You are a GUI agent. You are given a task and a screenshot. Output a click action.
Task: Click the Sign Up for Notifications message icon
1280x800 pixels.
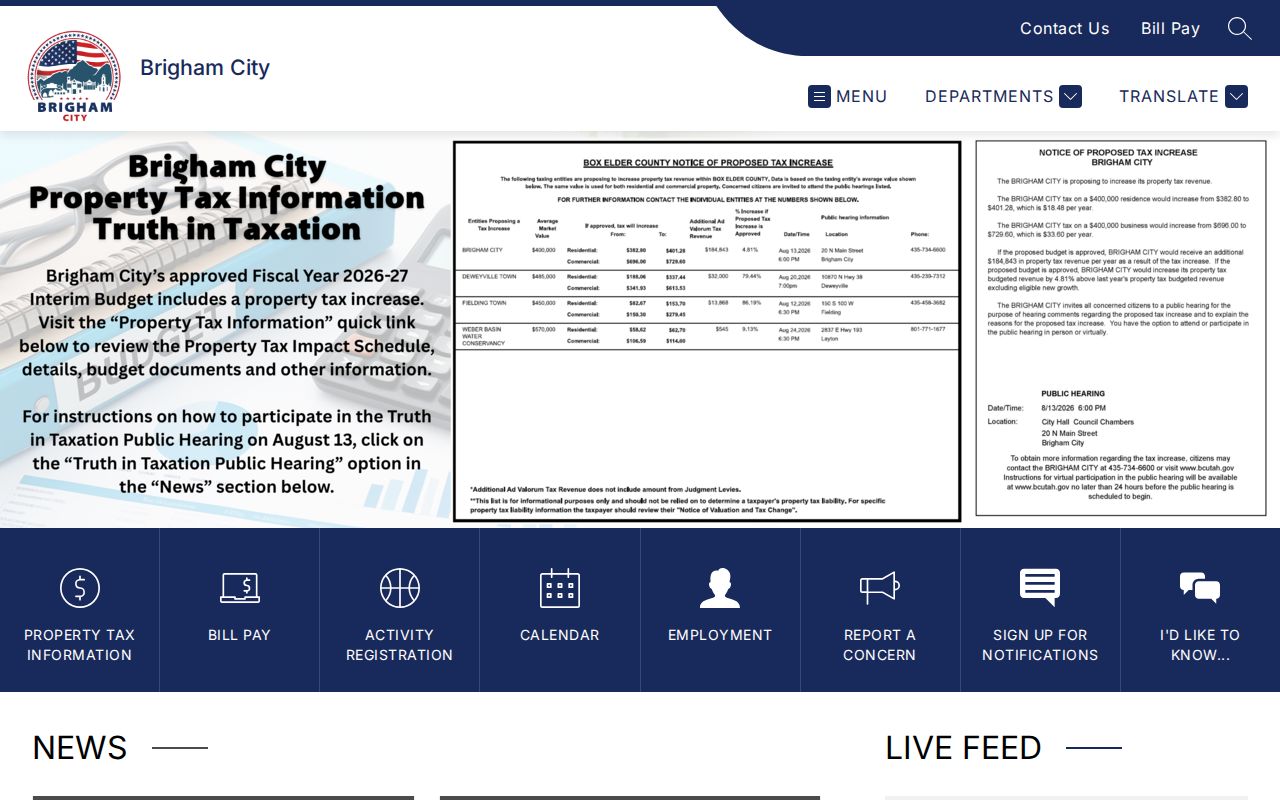pyautogui.click(x=1040, y=587)
